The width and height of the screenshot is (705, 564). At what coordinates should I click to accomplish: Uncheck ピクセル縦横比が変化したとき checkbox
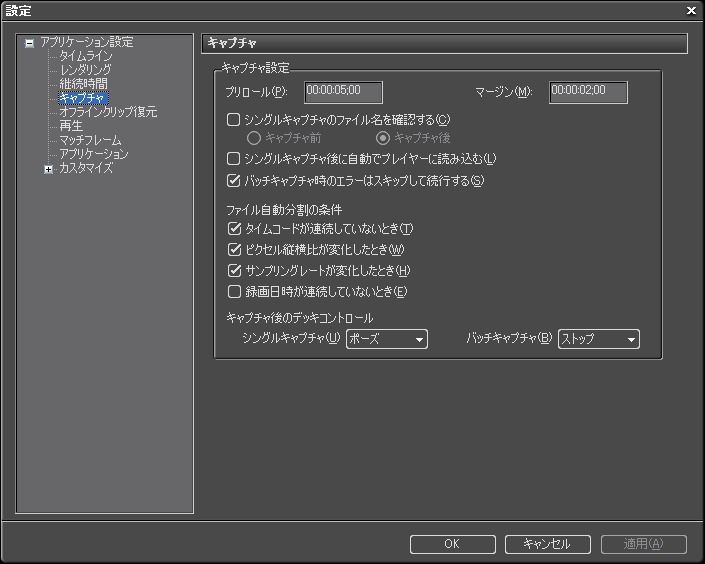pos(234,249)
